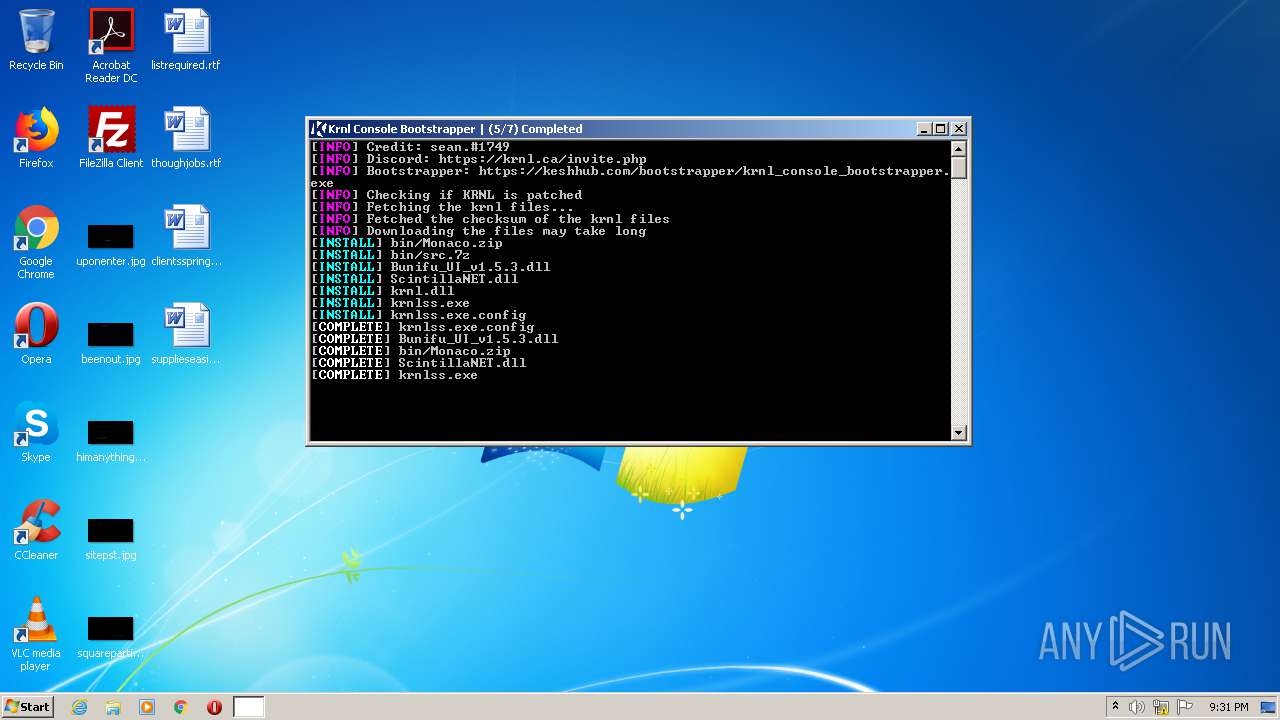
Task: Click the Start button
Action: (x=27, y=707)
